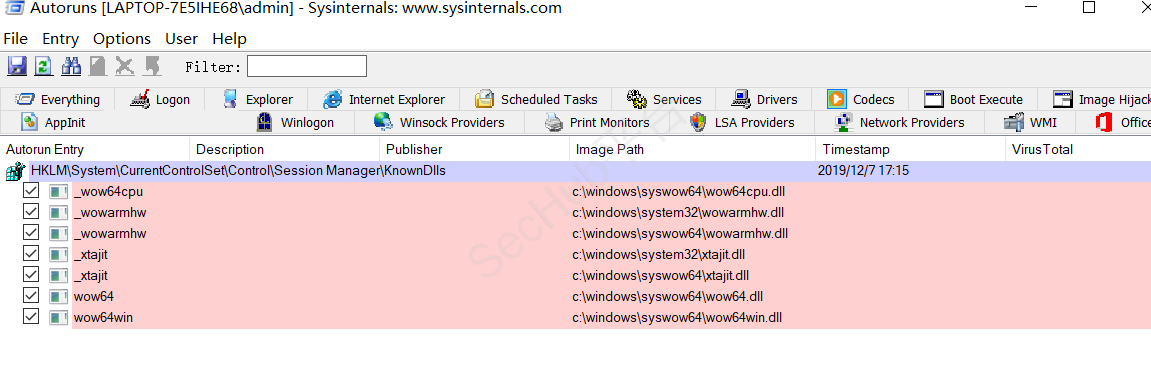The image size is (1151, 369).
Task: Click the icon beside the wow64win entry
Action: click(x=59, y=318)
